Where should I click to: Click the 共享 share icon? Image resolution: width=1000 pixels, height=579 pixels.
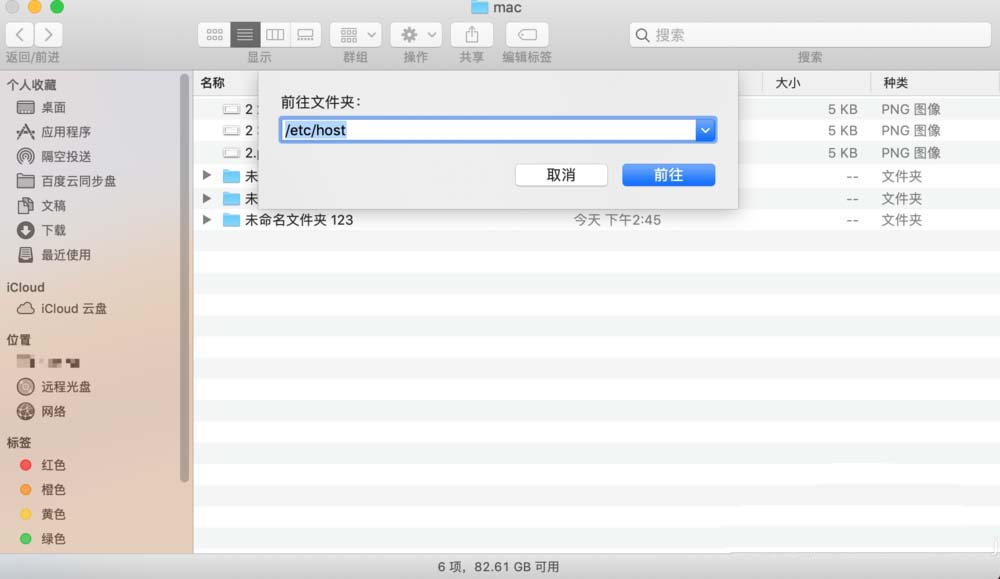tap(470, 33)
